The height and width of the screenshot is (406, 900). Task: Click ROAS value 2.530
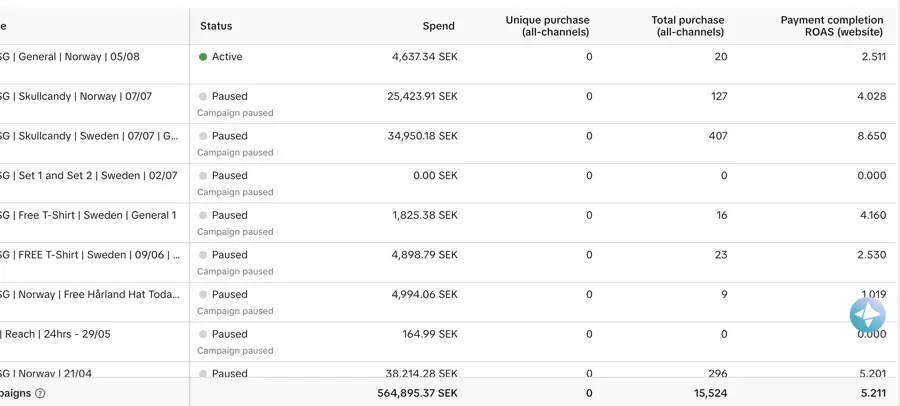click(872, 255)
